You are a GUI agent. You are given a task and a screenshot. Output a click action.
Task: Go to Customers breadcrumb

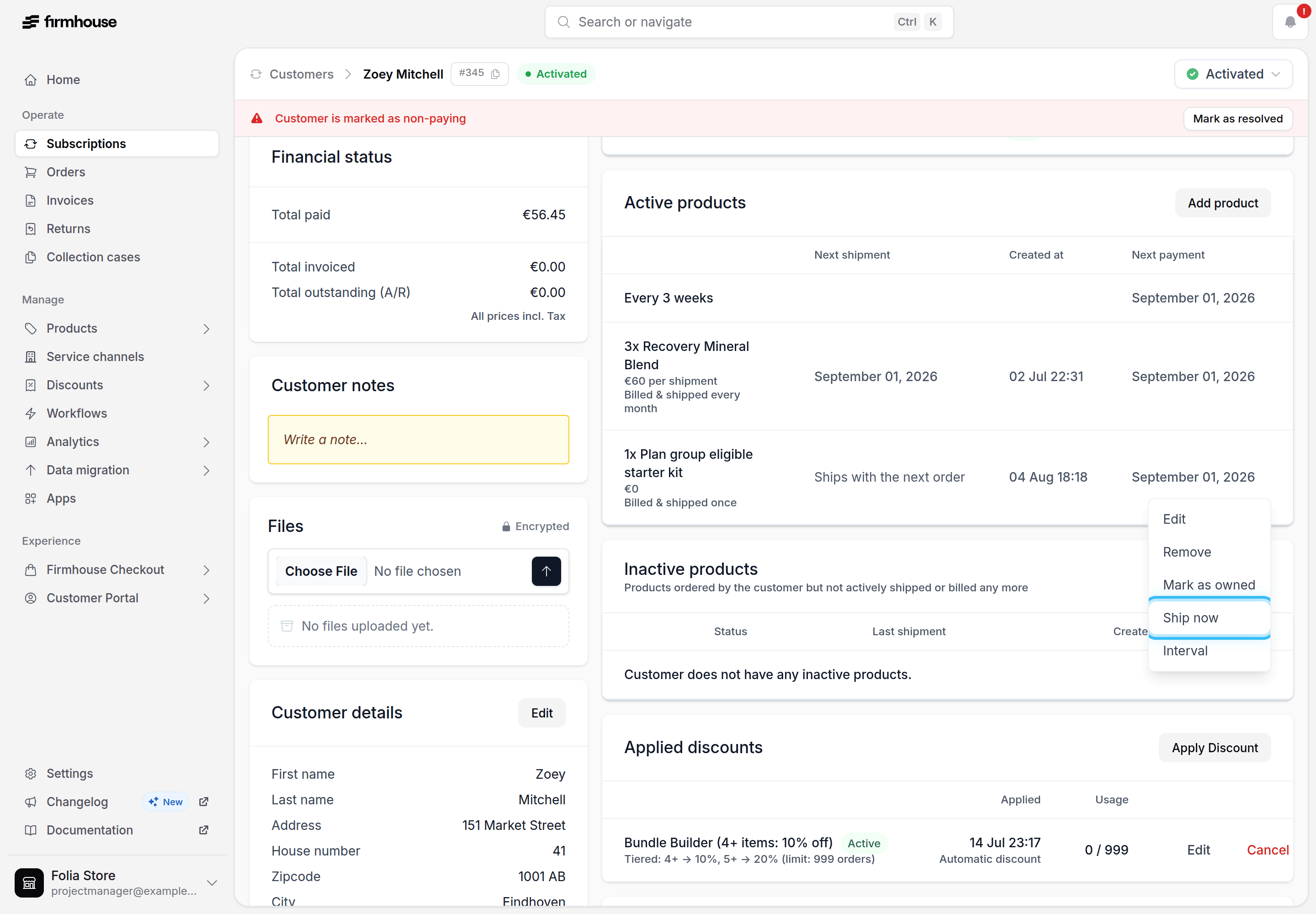click(x=301, y=74)
